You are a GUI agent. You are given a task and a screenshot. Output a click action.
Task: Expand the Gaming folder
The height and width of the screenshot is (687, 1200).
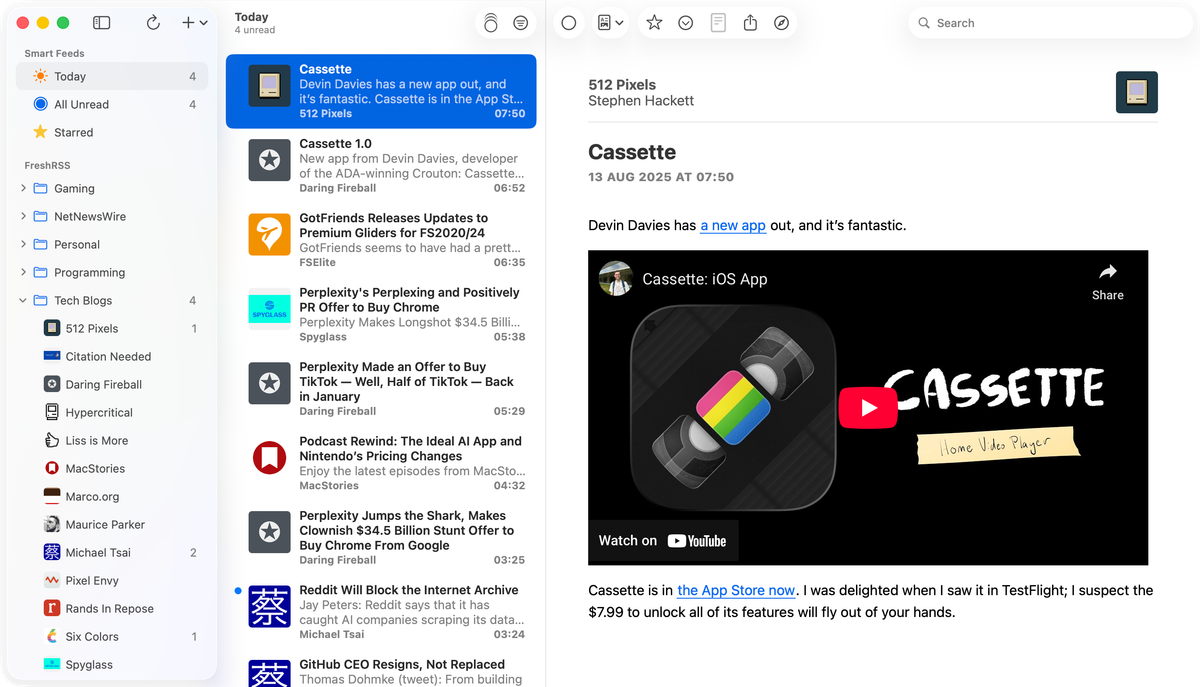coord(23,188)
